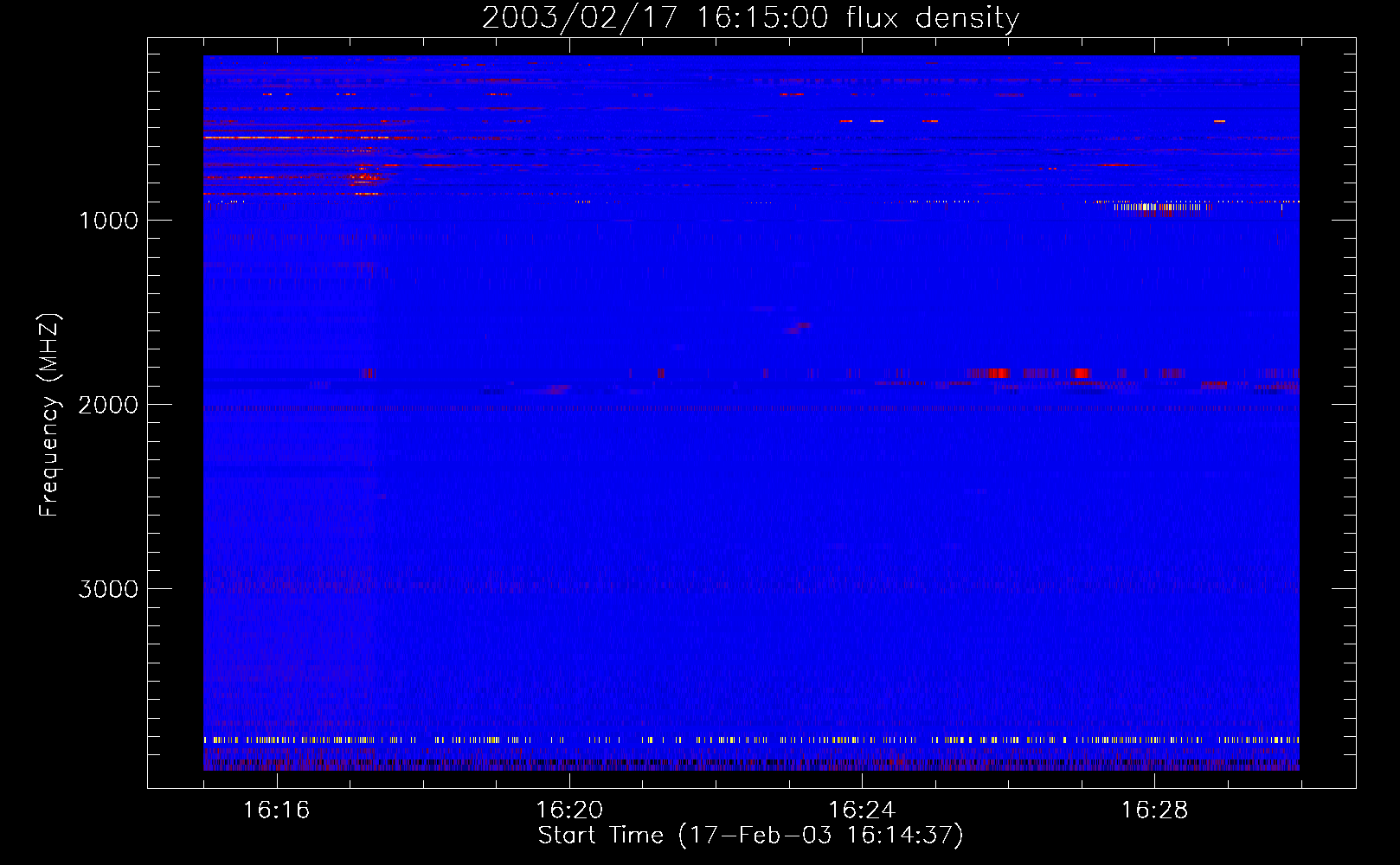The width and height of the screenshot is (1400, 865).
Task: Click the 'Start Time (17-Feb-03 16:14:37)' axis label
Action: tap(750, 836)
